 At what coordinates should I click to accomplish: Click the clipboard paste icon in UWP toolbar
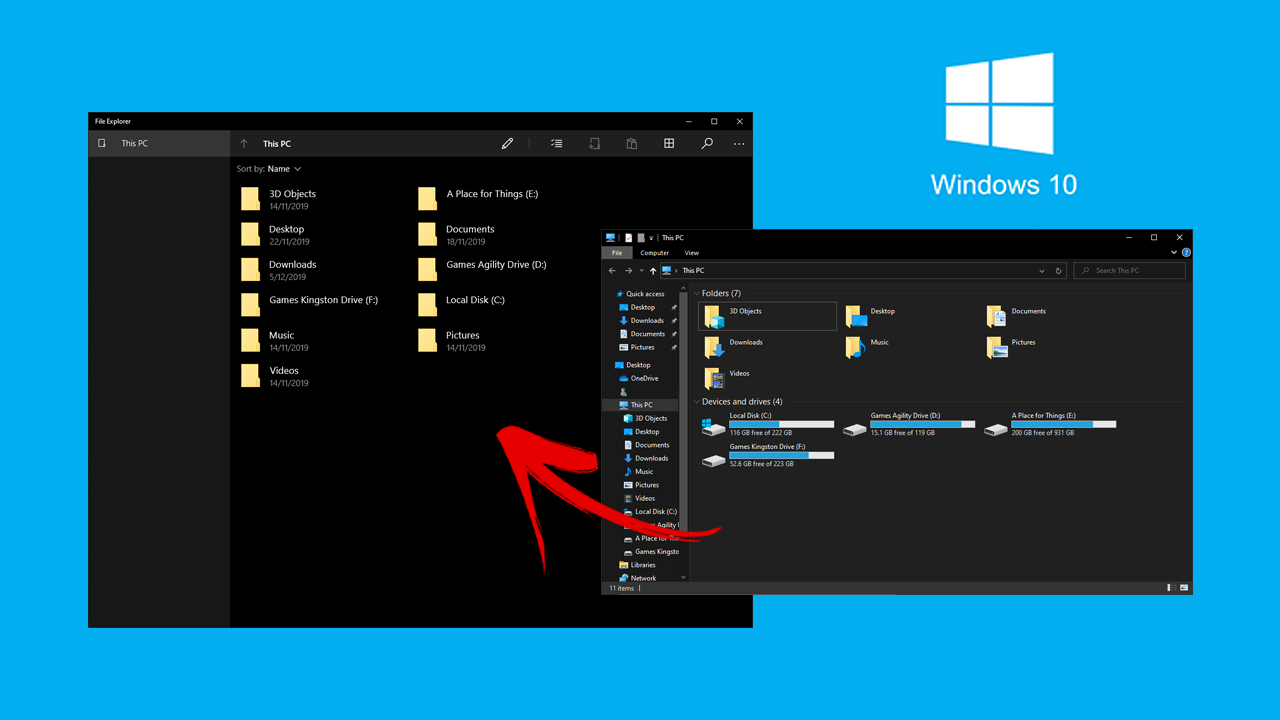tap(632, 144)
